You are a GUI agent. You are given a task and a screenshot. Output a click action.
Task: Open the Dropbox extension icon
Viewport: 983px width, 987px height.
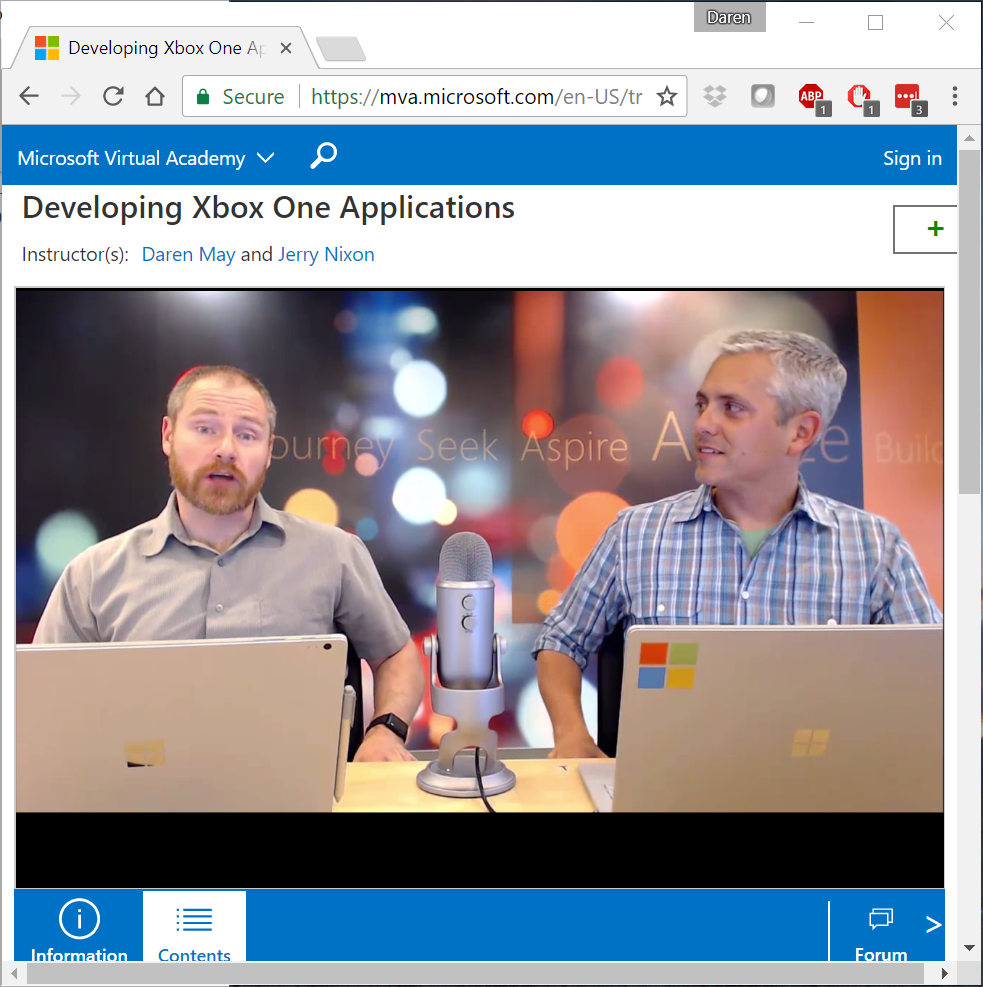(714, 96)
